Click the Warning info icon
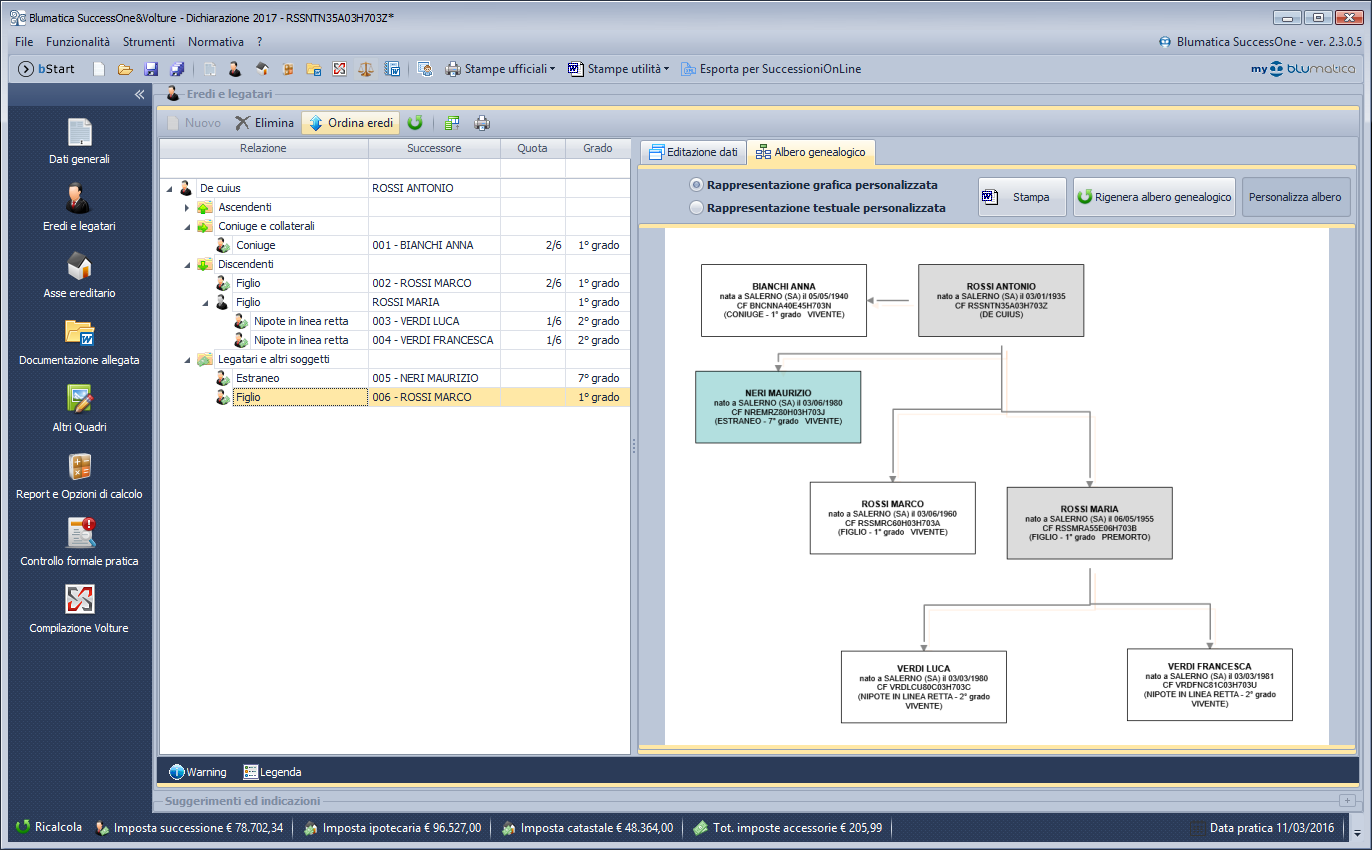Viewport: 1372px width, 850px height. pos(177,772)
